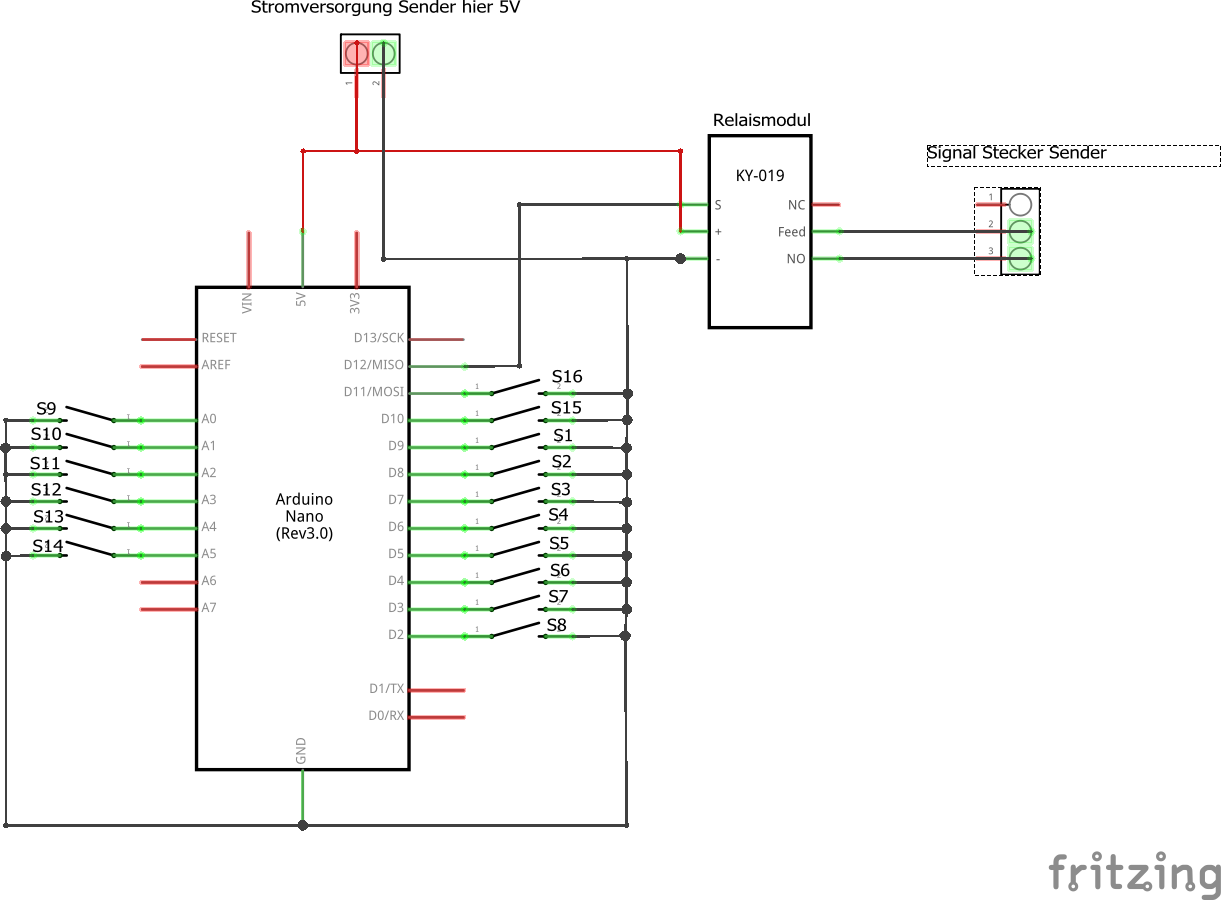This screenshot has width=1221, height=900.
Task: Select switch S14 at pin A5
Action: [x=89, y=549]
